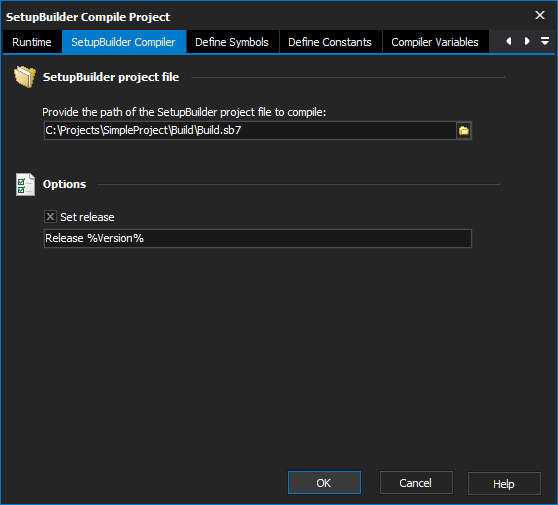Click the 'Provide the path' instruction text
Viewport: 558px width, 505px height.
[184, 112]
